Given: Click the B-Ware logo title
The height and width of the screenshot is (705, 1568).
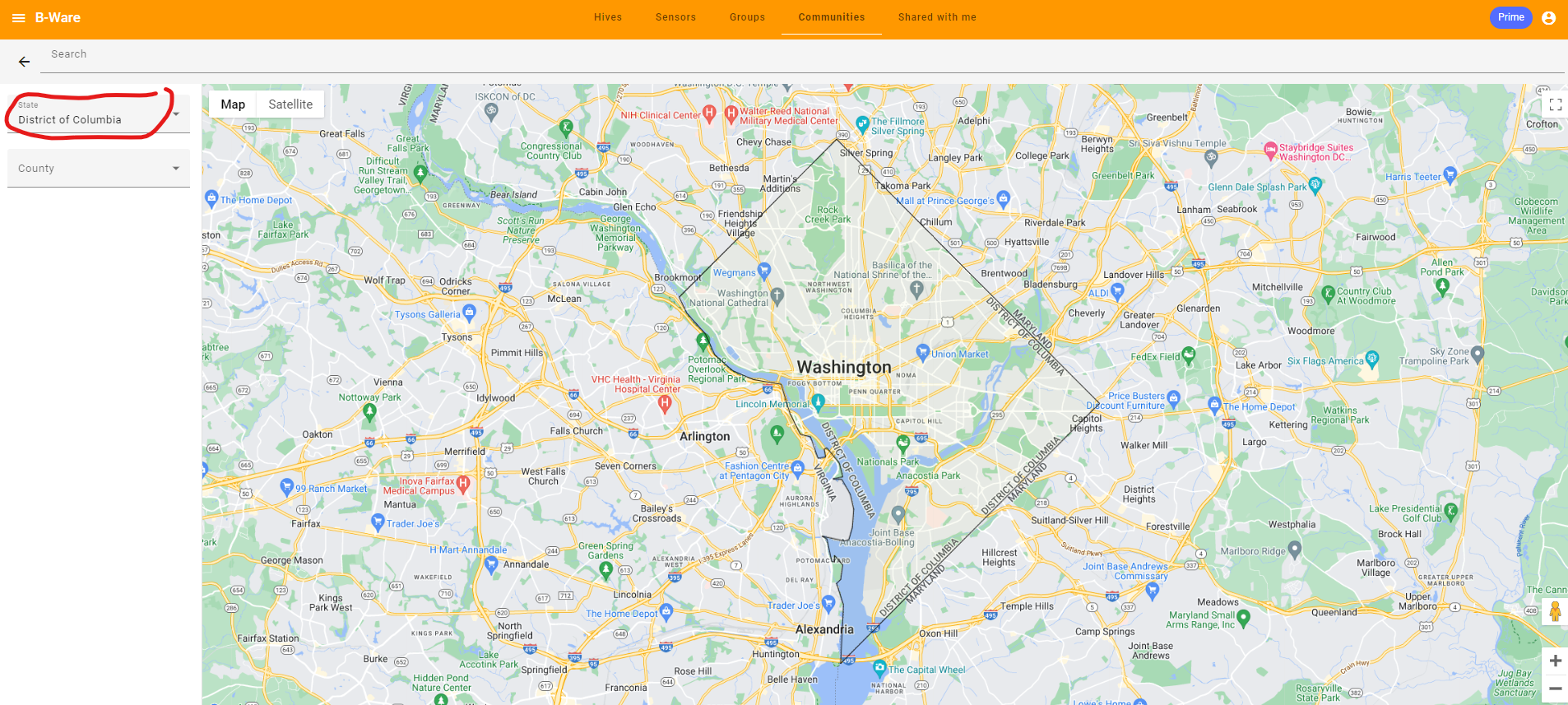Looking at the screenshot, I should pyautogui.click(x=58, y=17).
